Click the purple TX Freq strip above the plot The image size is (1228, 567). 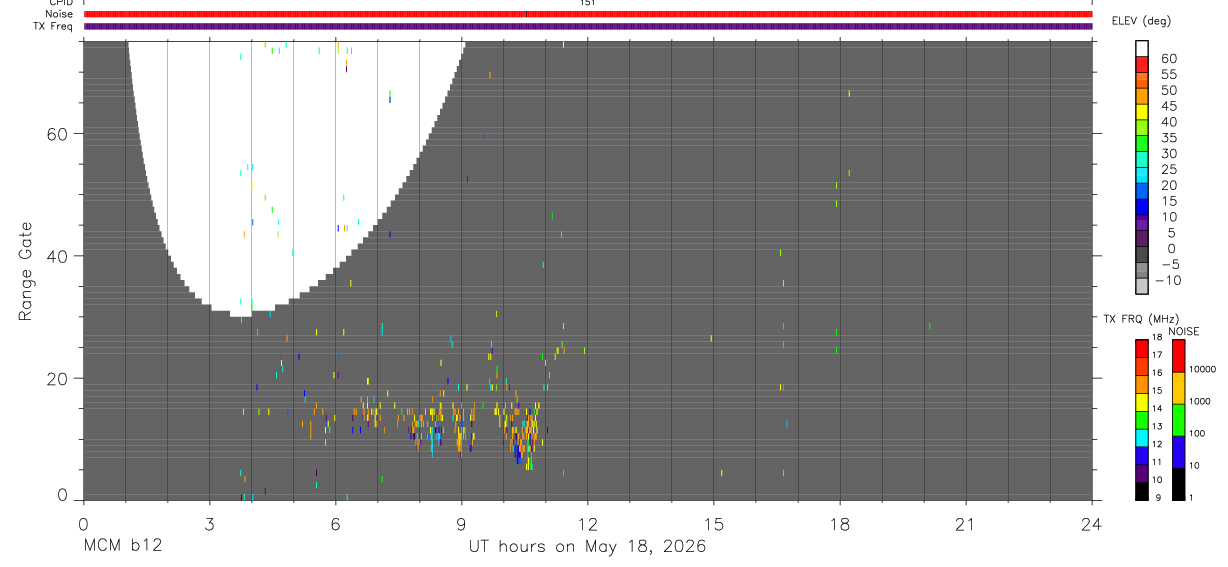click(587, 26)
